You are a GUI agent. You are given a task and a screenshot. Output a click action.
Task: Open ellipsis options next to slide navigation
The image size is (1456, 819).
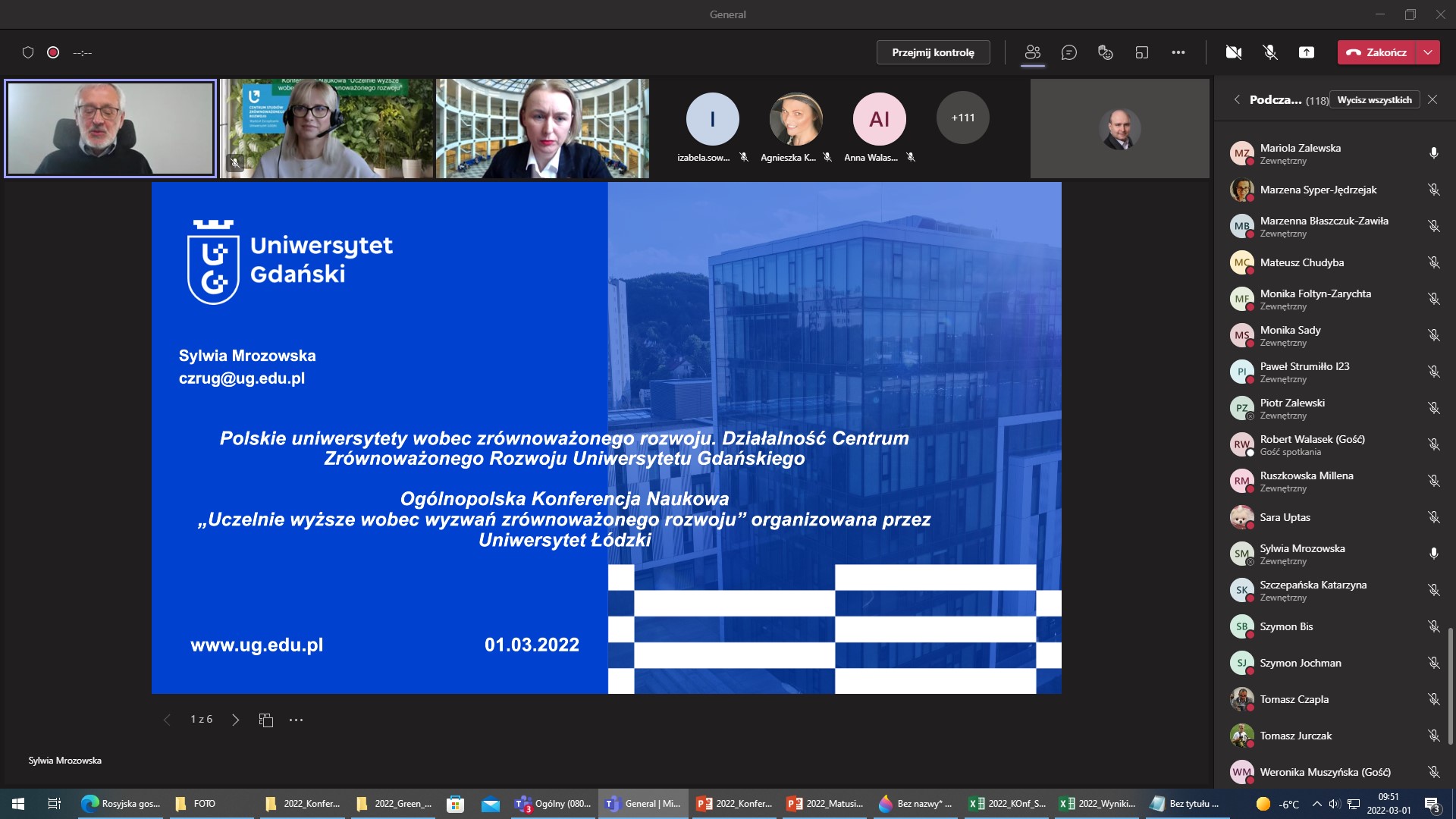(296, 719)
